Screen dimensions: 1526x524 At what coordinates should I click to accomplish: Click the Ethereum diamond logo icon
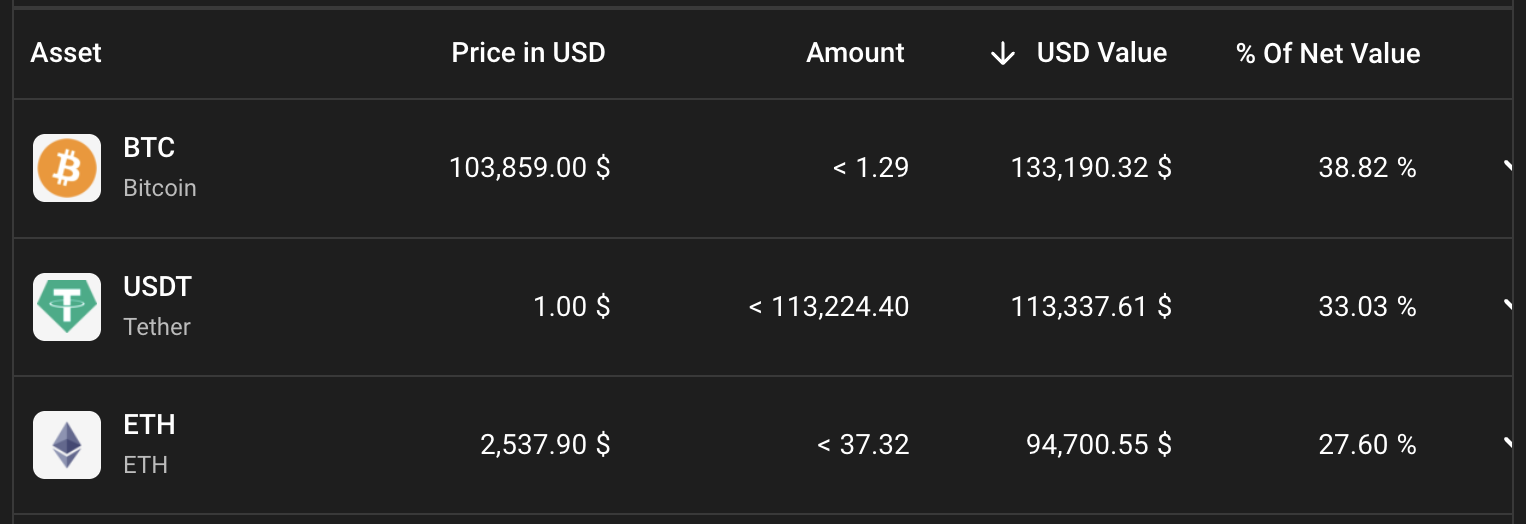pos(67,445)
